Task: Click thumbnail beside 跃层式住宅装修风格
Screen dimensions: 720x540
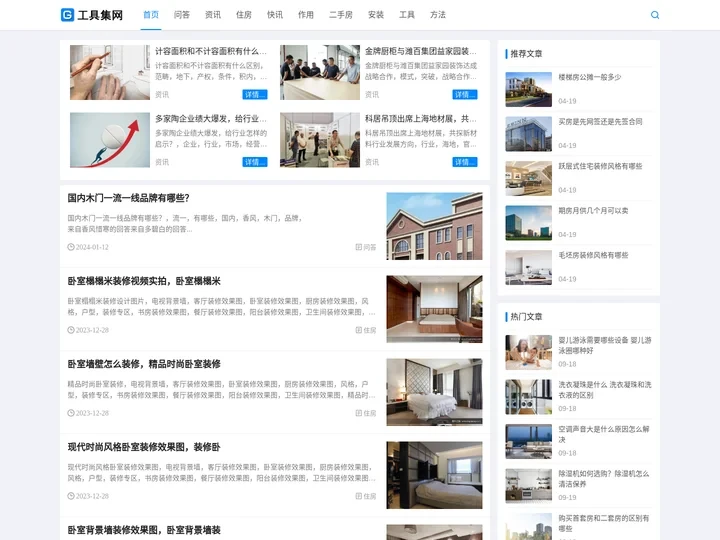Action: 529,178
